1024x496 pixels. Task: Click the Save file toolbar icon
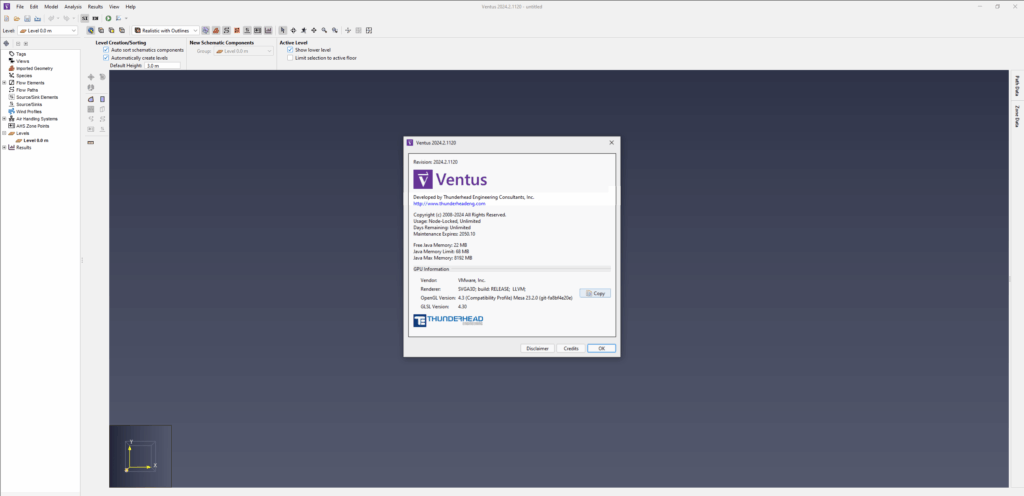point(27,18)
